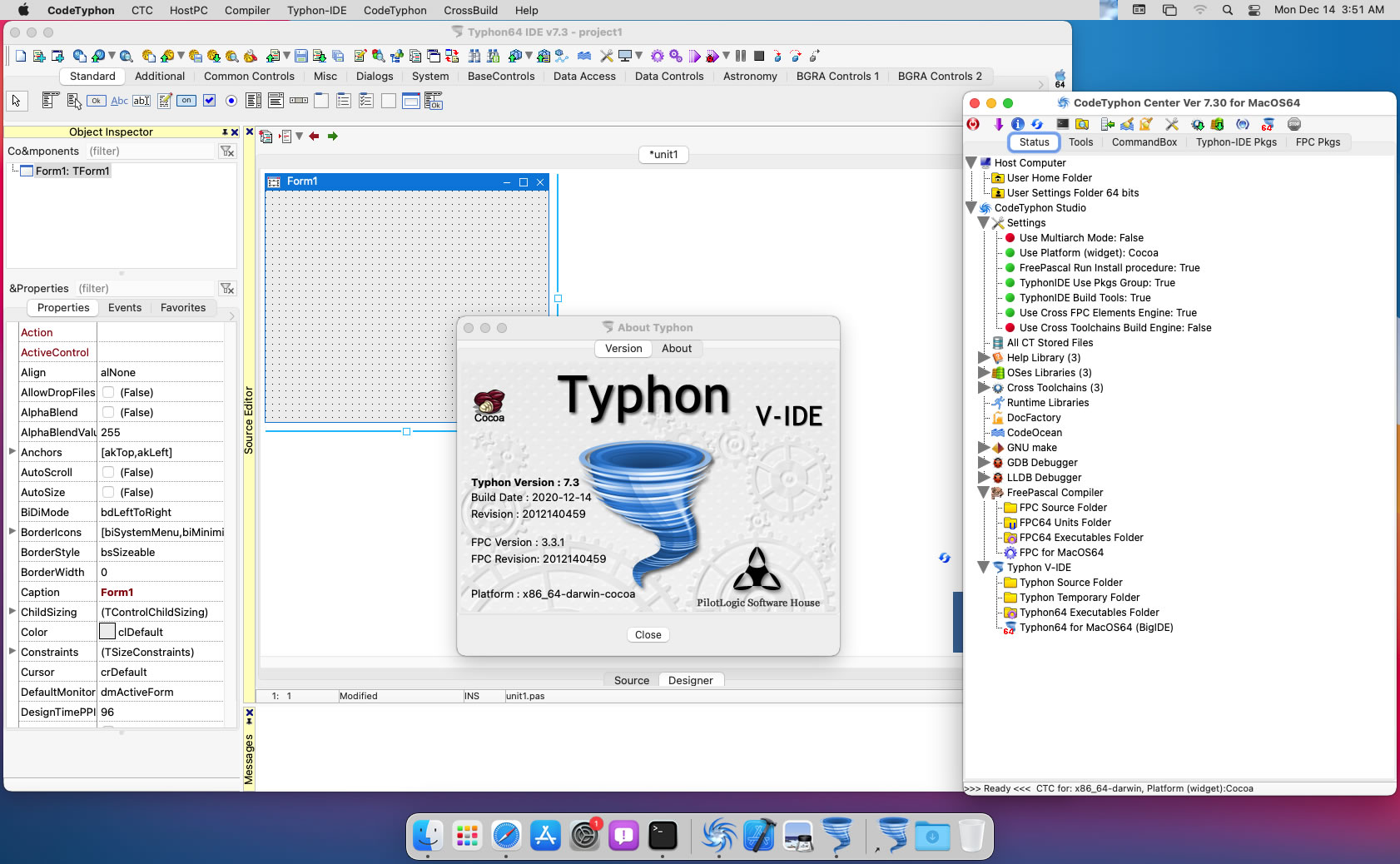Select the TButton Ok component
The height and width of the screenshot is (864, 1400).
tap(97, 101)
